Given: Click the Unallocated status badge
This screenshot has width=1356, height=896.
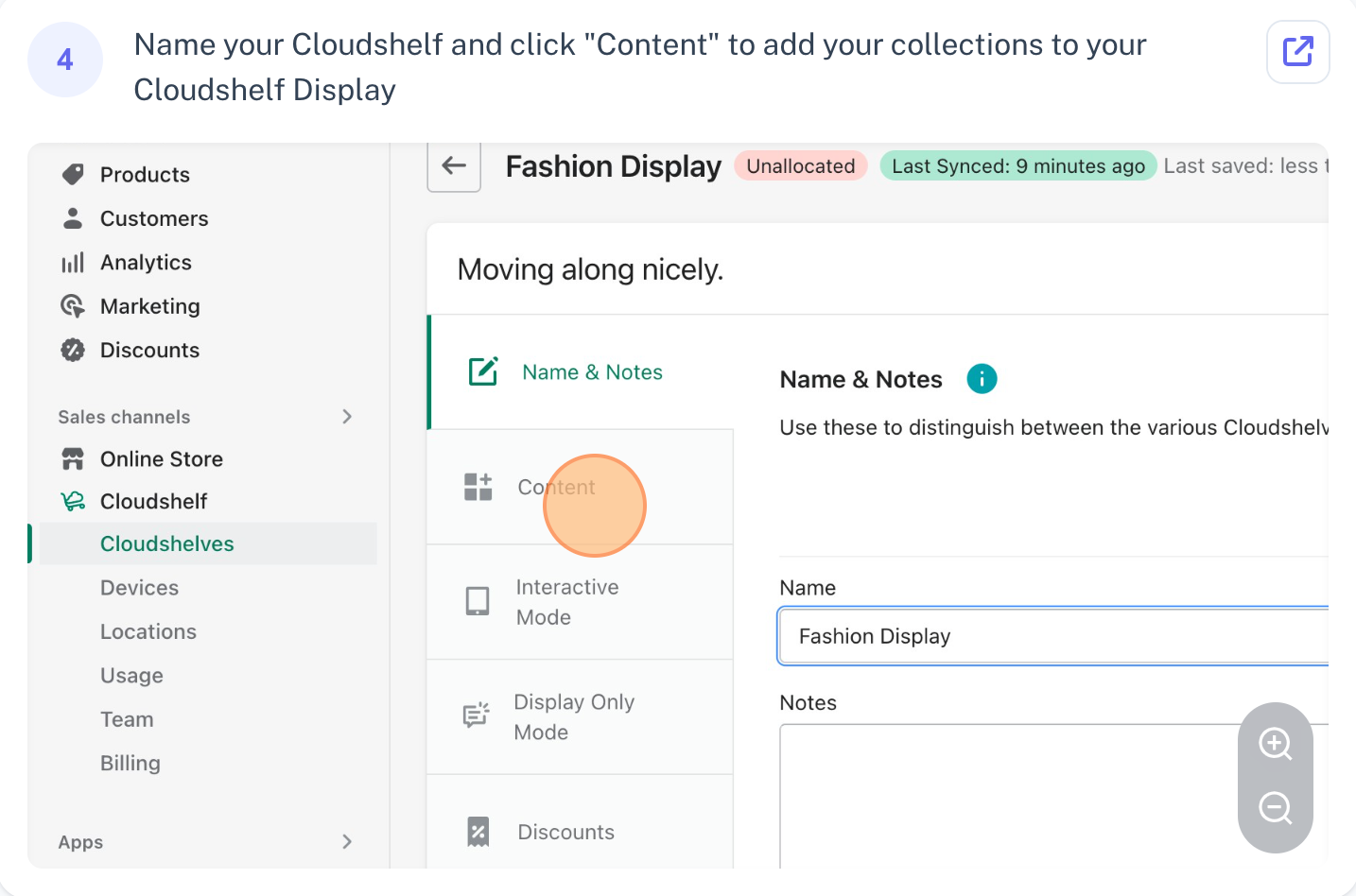Looking at the screenshot, I should point(800,166).
